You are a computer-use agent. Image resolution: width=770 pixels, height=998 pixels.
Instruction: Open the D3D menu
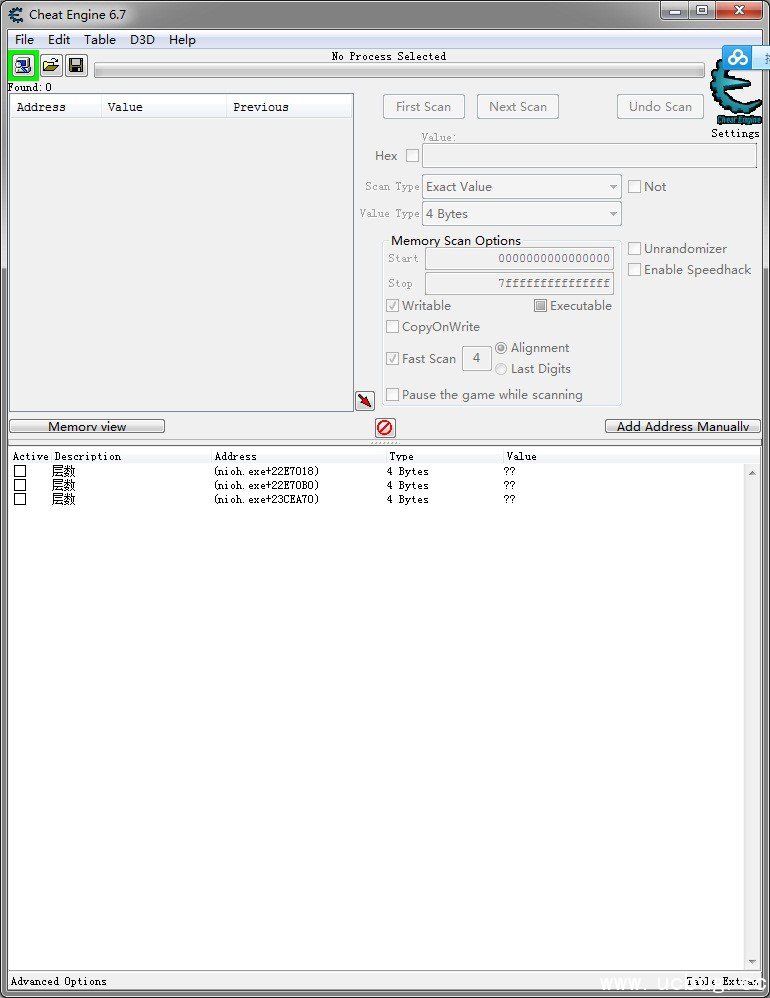(x=142, y=40)
